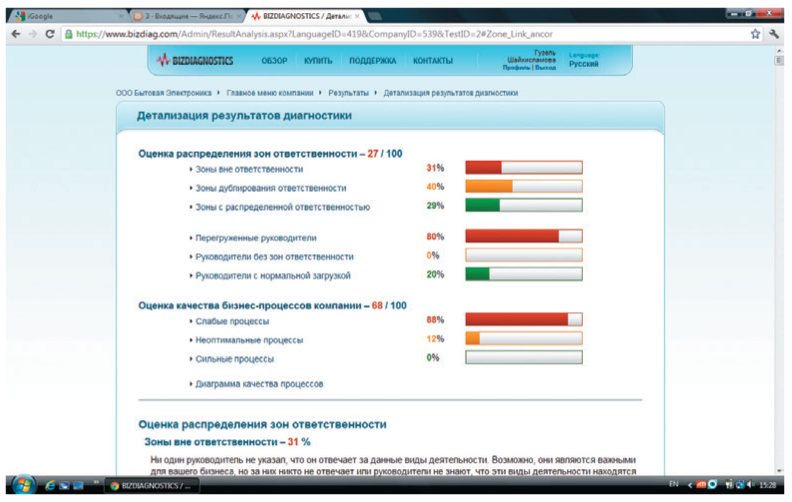Close the BIZDIAGNOSTICS browser tab
The width and height of the screenshot is (792, 502).
358,17
